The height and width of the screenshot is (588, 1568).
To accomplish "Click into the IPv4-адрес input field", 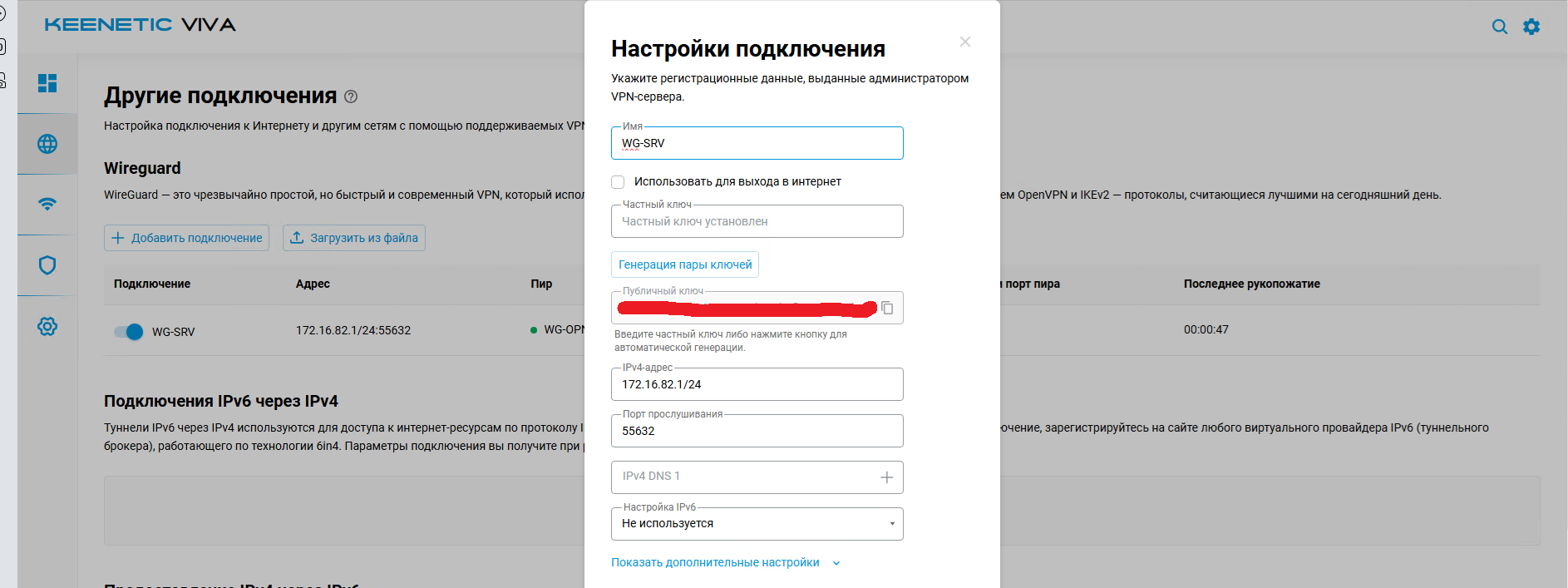I will [757, 385].
